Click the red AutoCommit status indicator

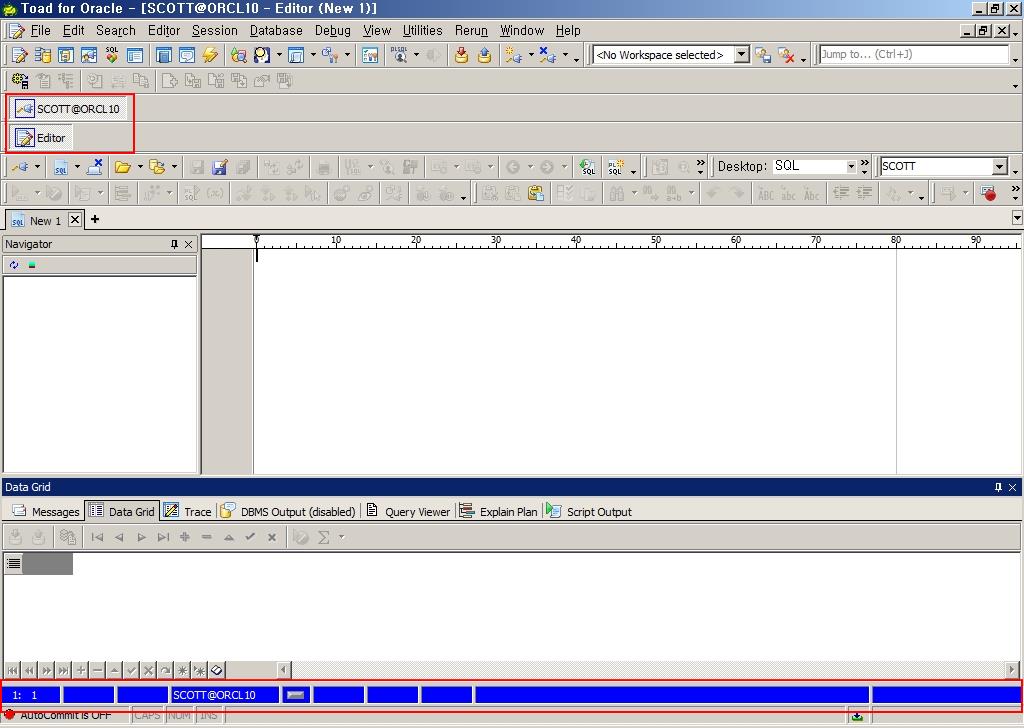point(10,715)
